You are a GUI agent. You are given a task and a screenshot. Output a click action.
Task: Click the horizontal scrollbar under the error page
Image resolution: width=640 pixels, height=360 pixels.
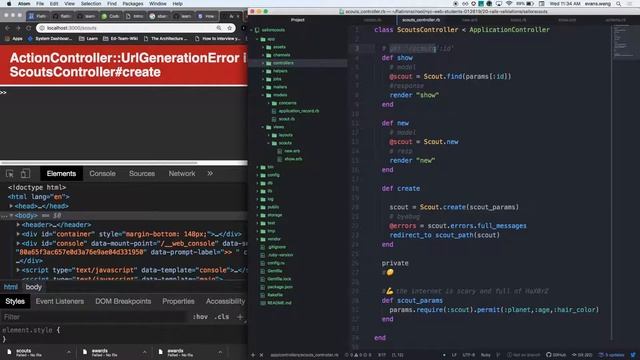[99, 162]
